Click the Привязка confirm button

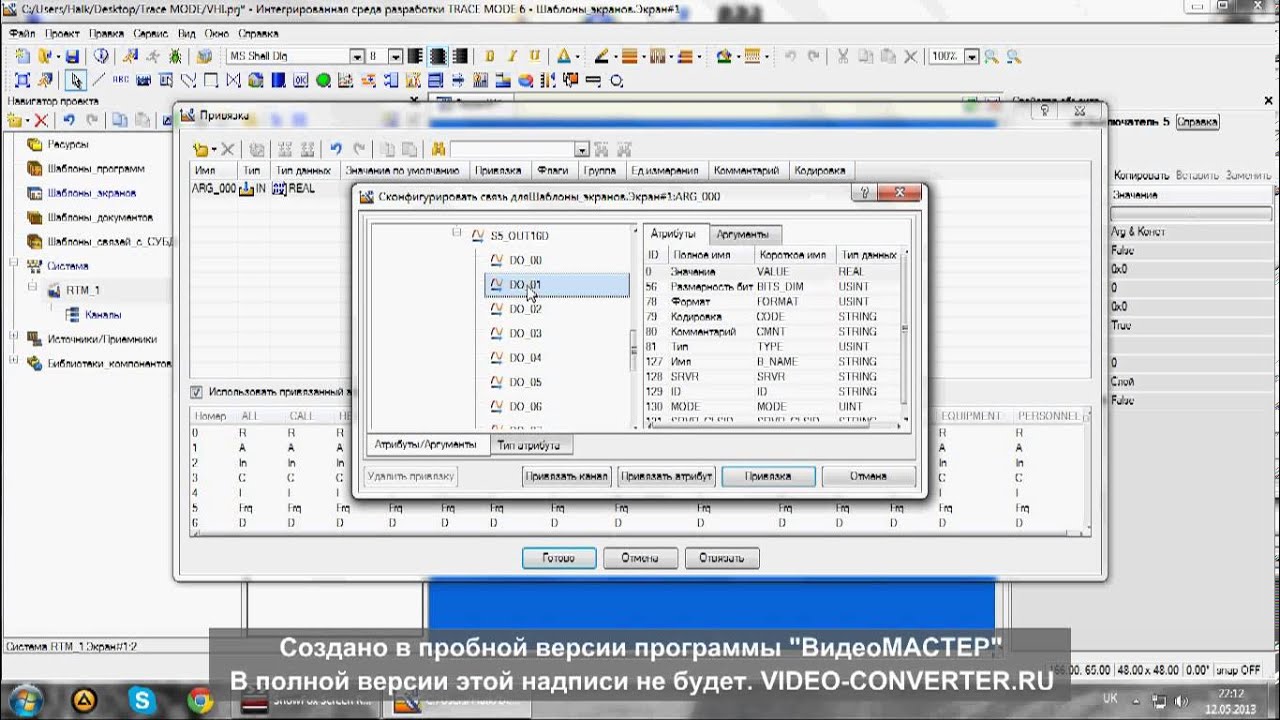[x=768, y=476]
